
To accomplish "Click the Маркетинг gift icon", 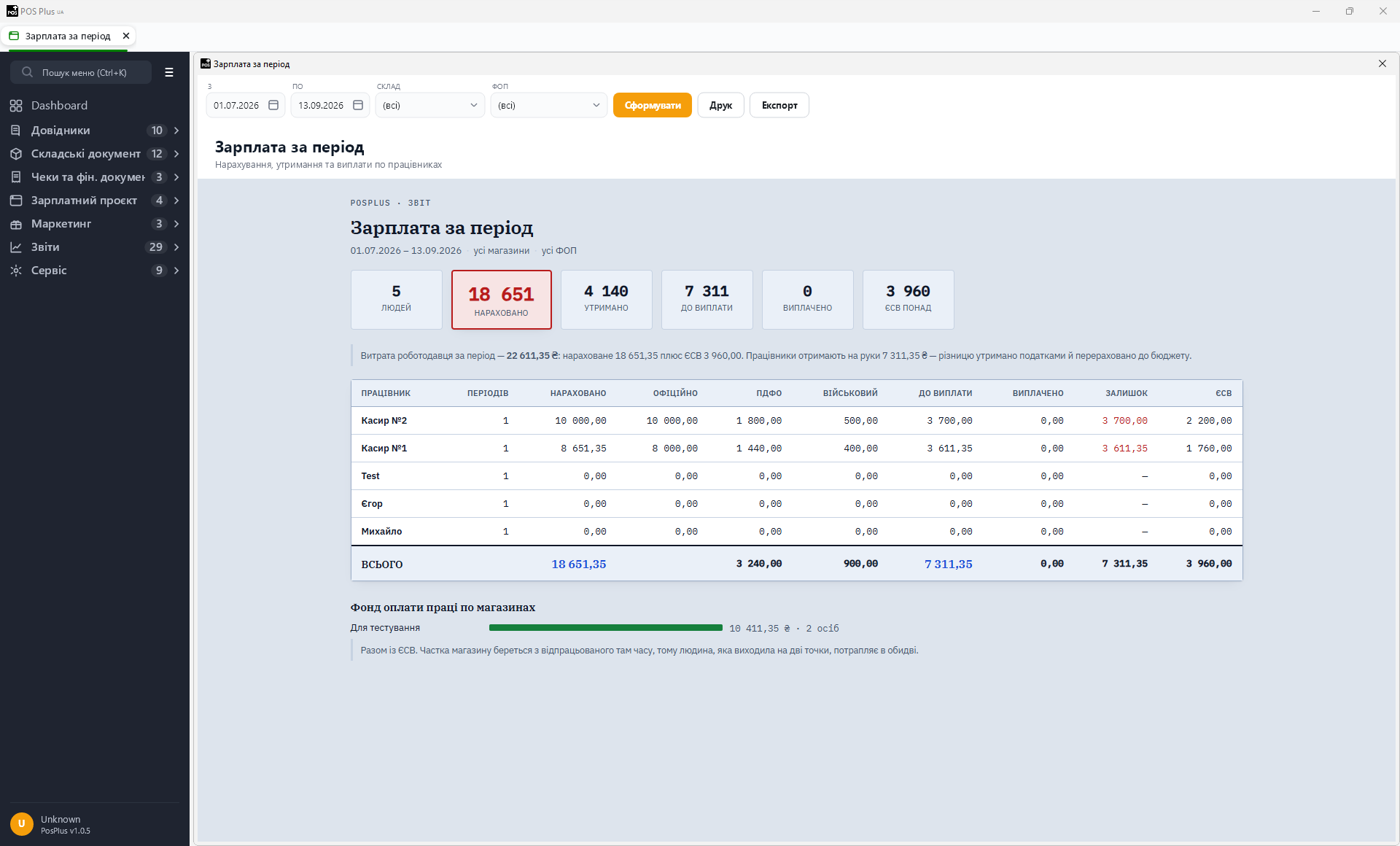I will pyautogui.click(x=16, y=224).
